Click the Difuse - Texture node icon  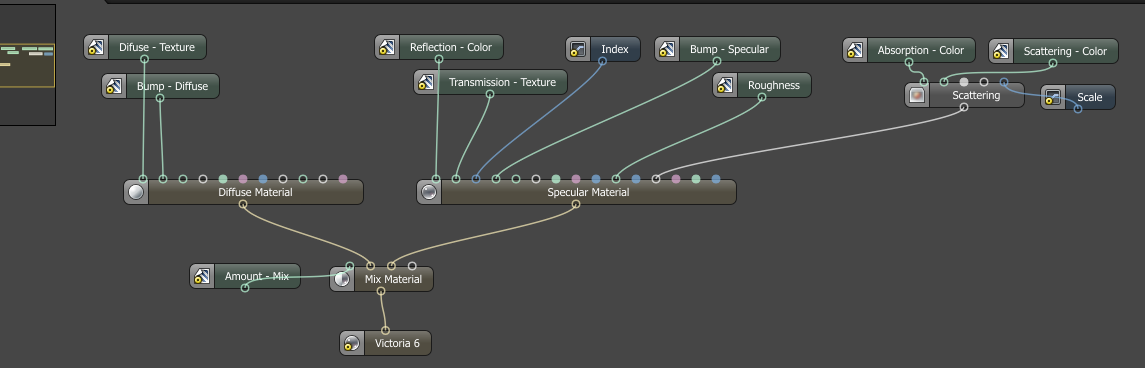tap(96, 47)
